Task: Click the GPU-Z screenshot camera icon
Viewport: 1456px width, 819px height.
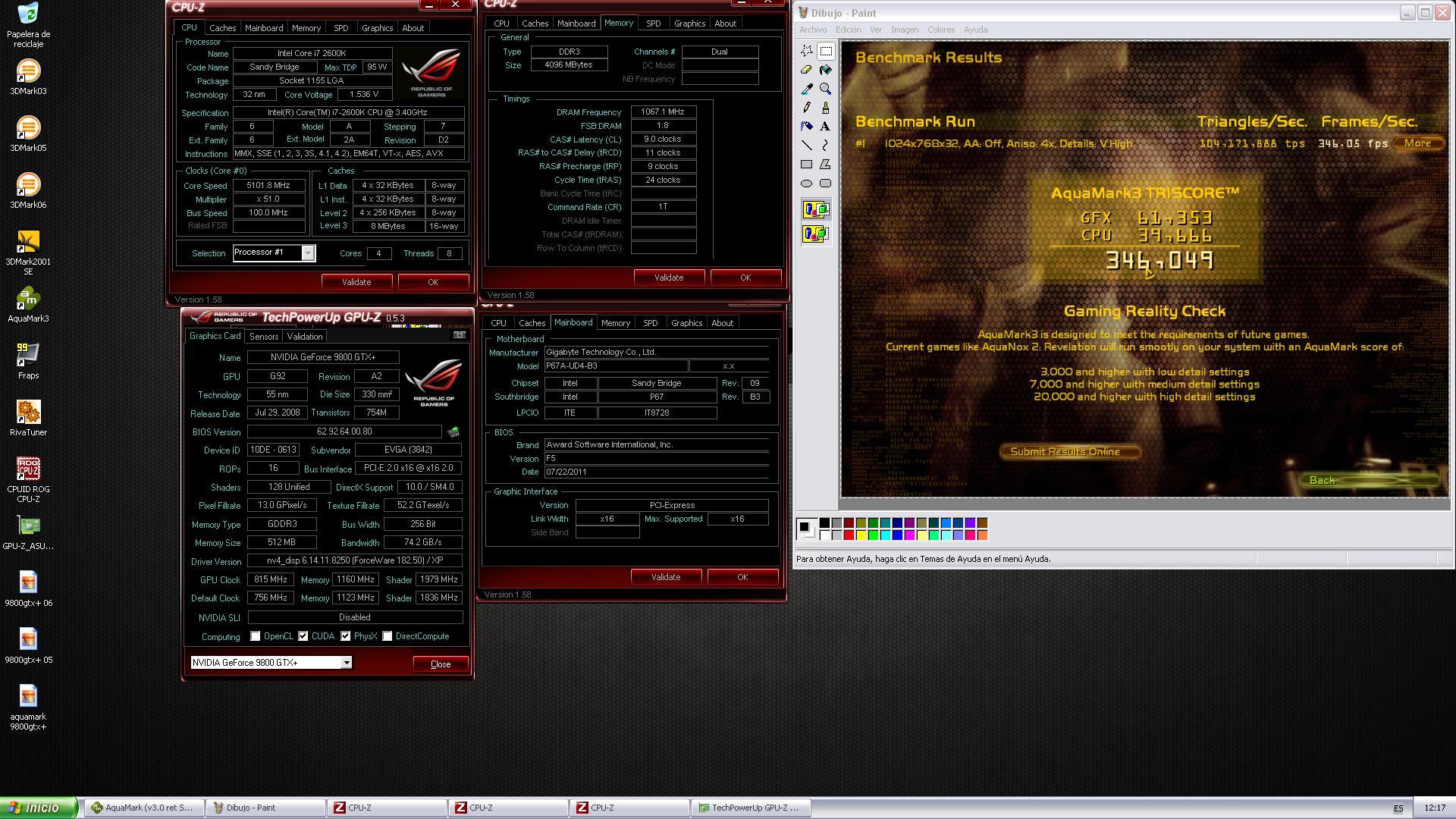Action: 459,335
